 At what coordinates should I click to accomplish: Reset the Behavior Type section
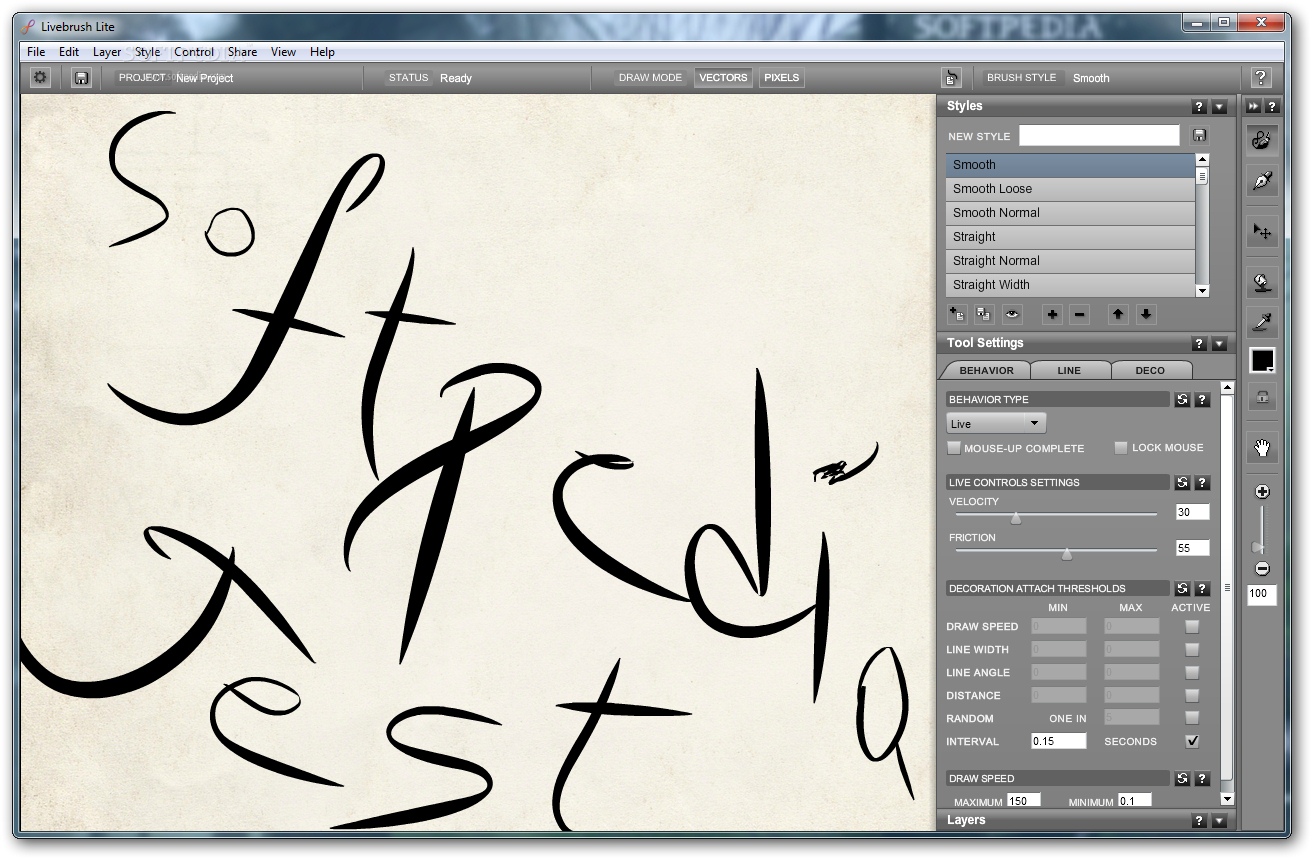(x=1182, y=399)
